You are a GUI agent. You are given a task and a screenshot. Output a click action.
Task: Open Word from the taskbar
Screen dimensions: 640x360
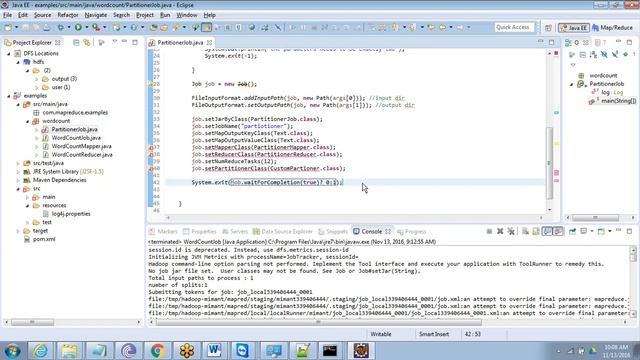214,351
